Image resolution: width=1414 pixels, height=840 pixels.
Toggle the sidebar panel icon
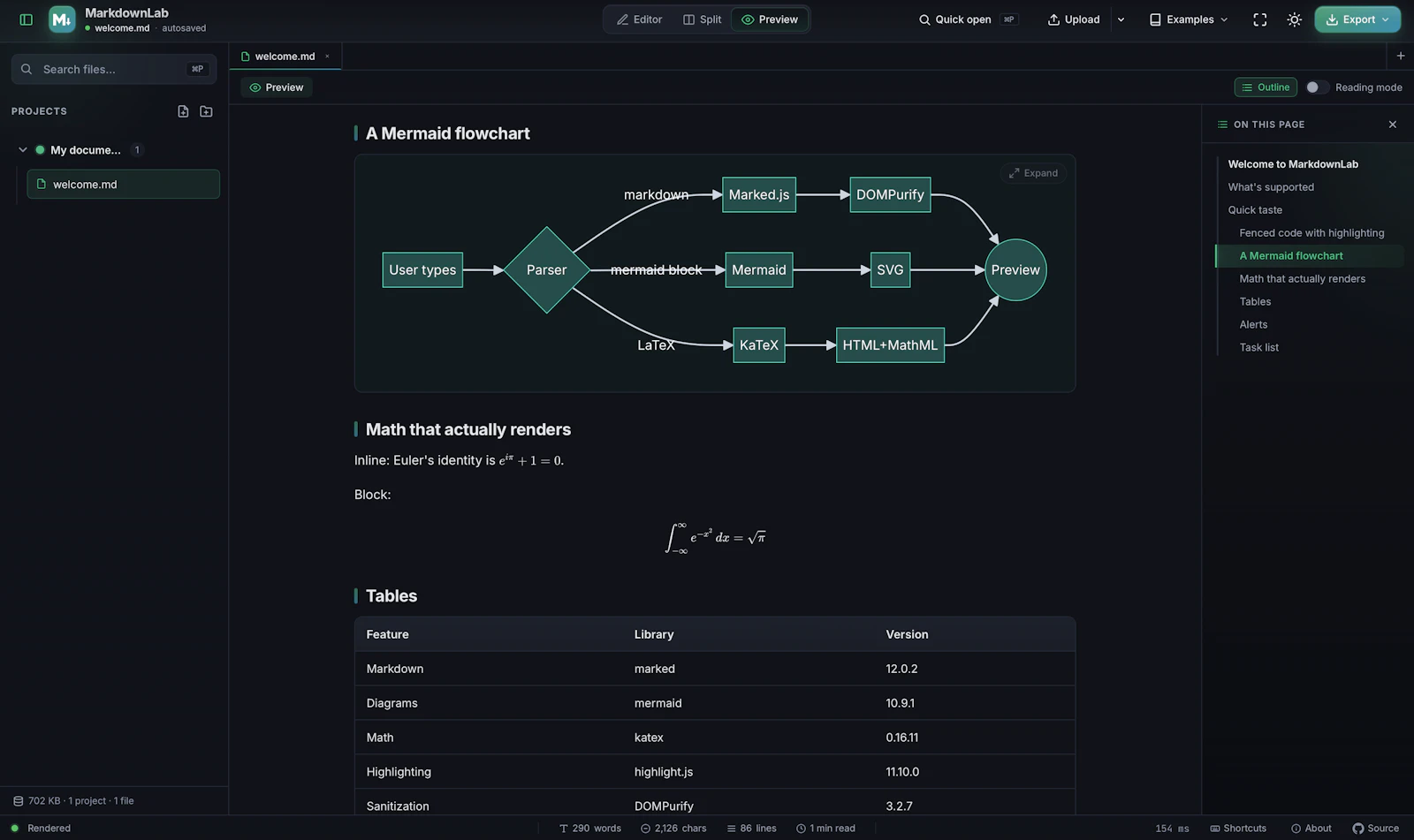(27, 19)
